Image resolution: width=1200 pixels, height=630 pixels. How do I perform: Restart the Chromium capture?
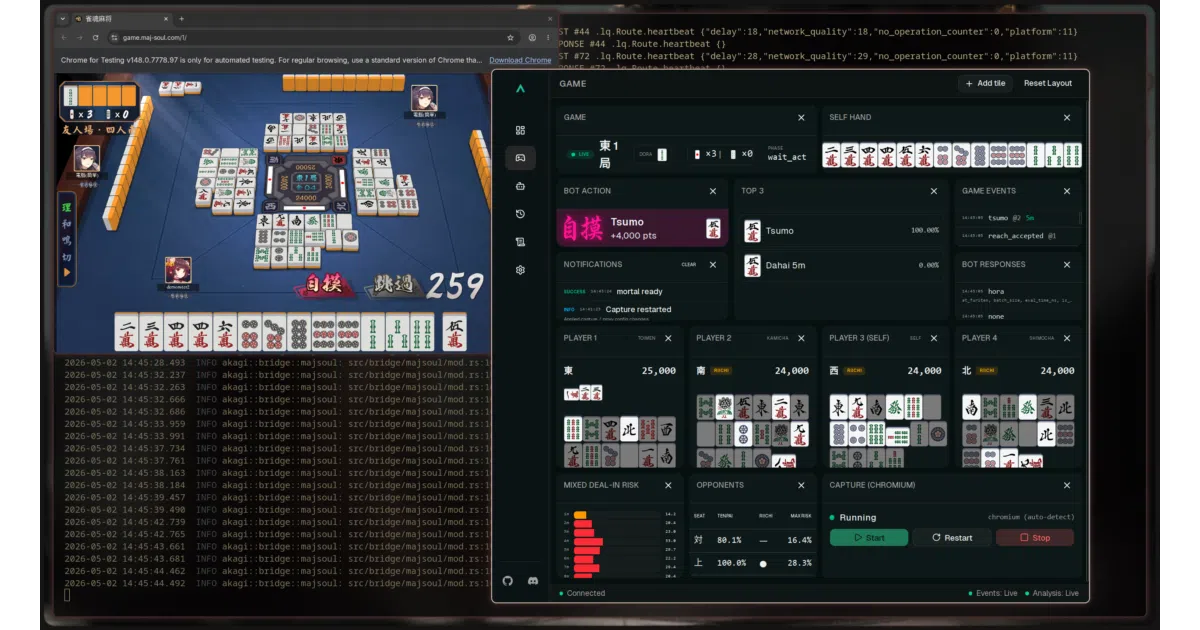pyautogui.click(x=952, y=538)
